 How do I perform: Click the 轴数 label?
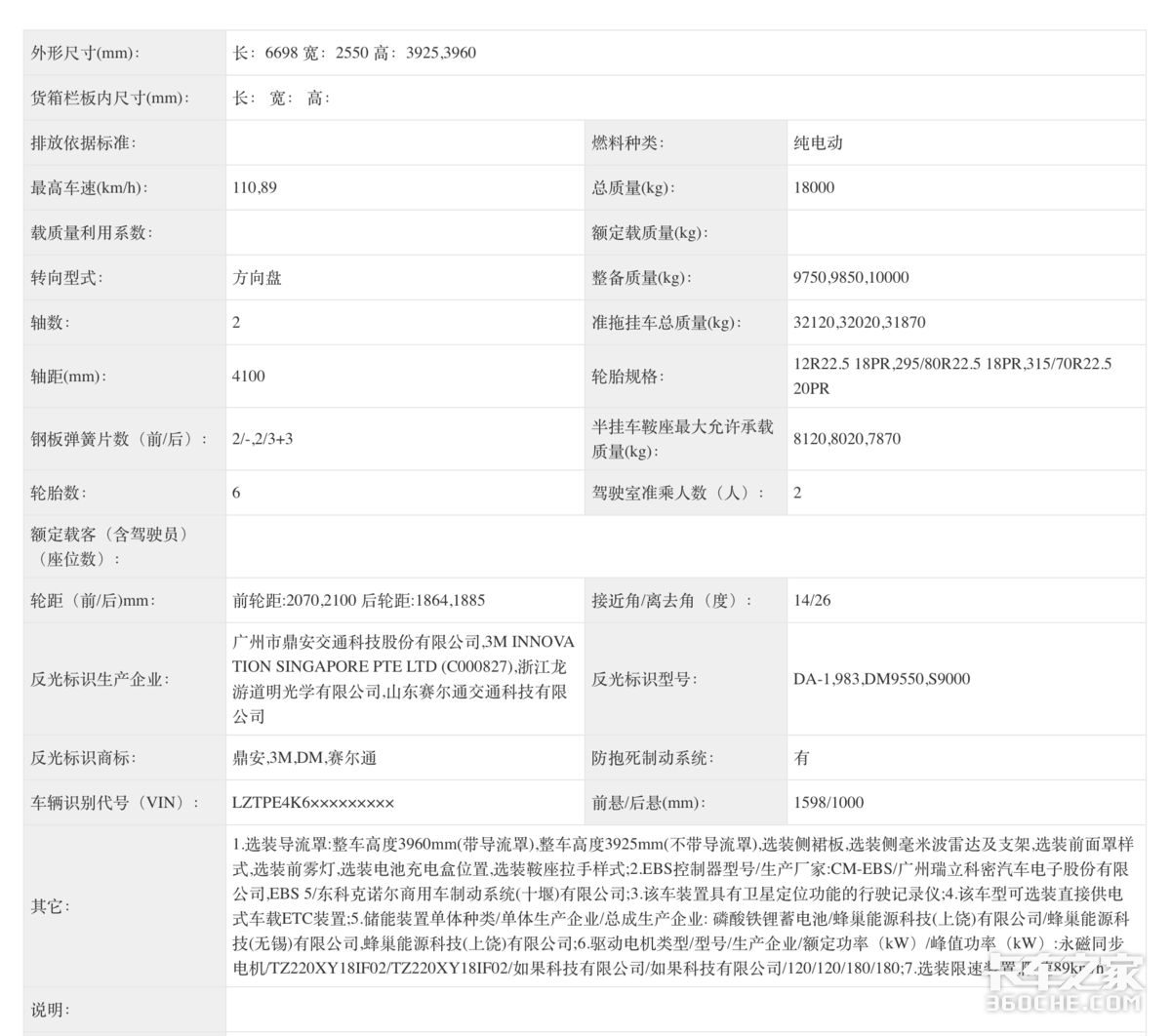[50, 322]
